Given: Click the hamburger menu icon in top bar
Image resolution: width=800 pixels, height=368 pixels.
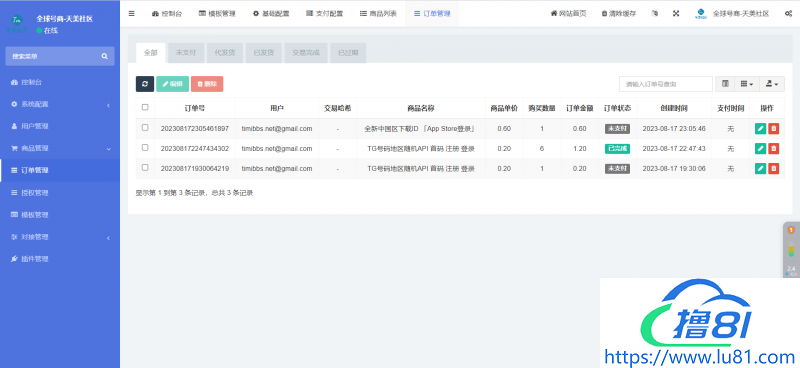Looking at the screenshot, I should coord(132,14).
